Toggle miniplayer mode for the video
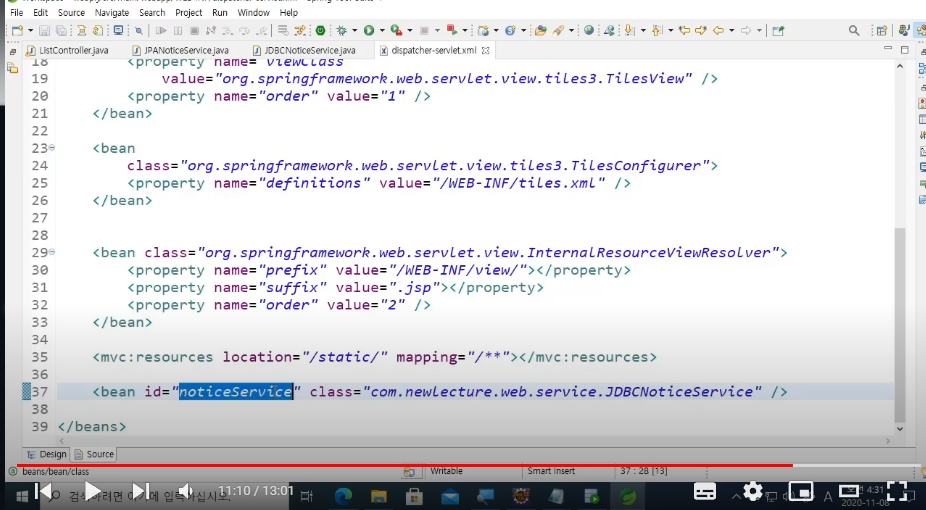Image resolution: width=926 pixels, height=510 pixels. 801,491
